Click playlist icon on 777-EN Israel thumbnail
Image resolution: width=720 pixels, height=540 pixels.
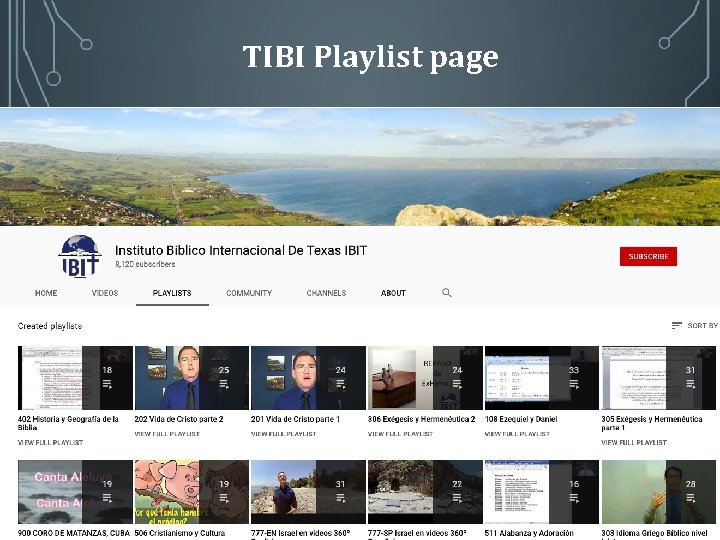click(340, 498)
